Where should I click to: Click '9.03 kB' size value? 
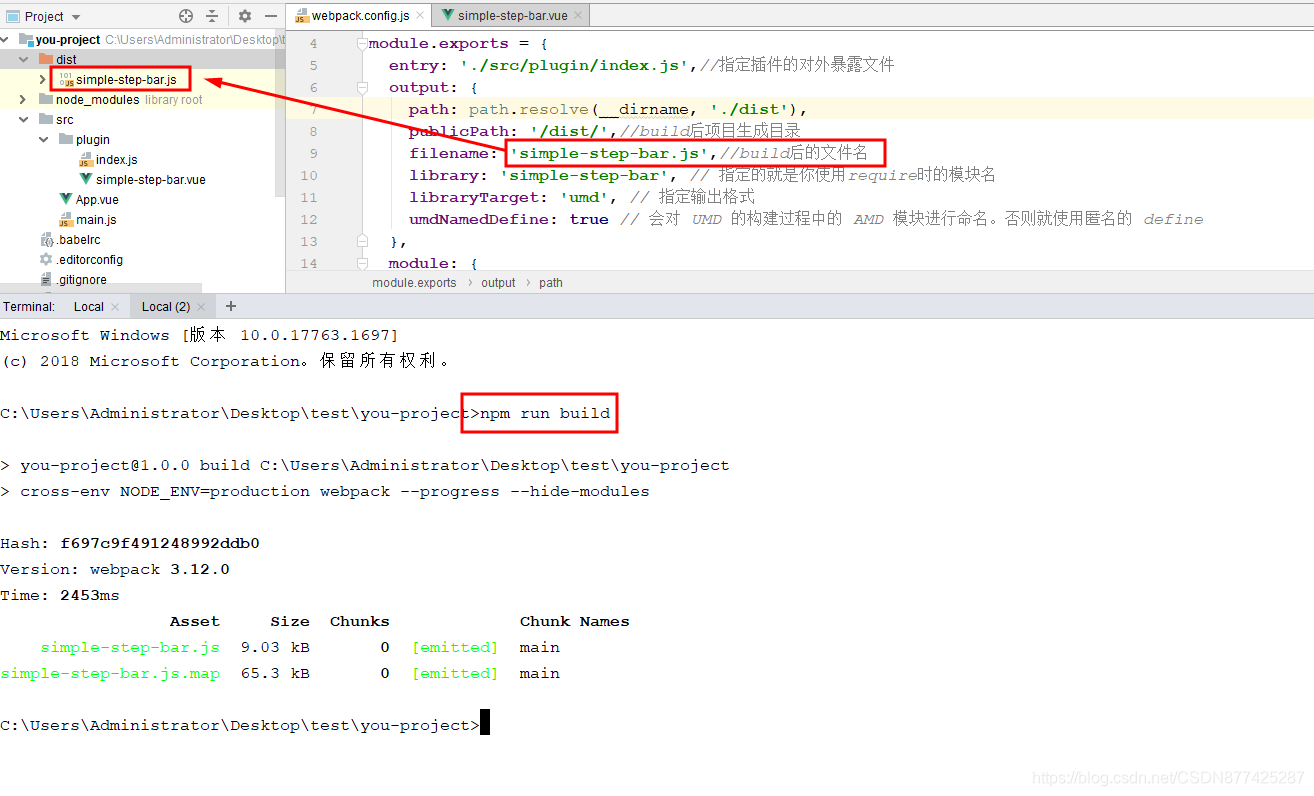point(275,647)
